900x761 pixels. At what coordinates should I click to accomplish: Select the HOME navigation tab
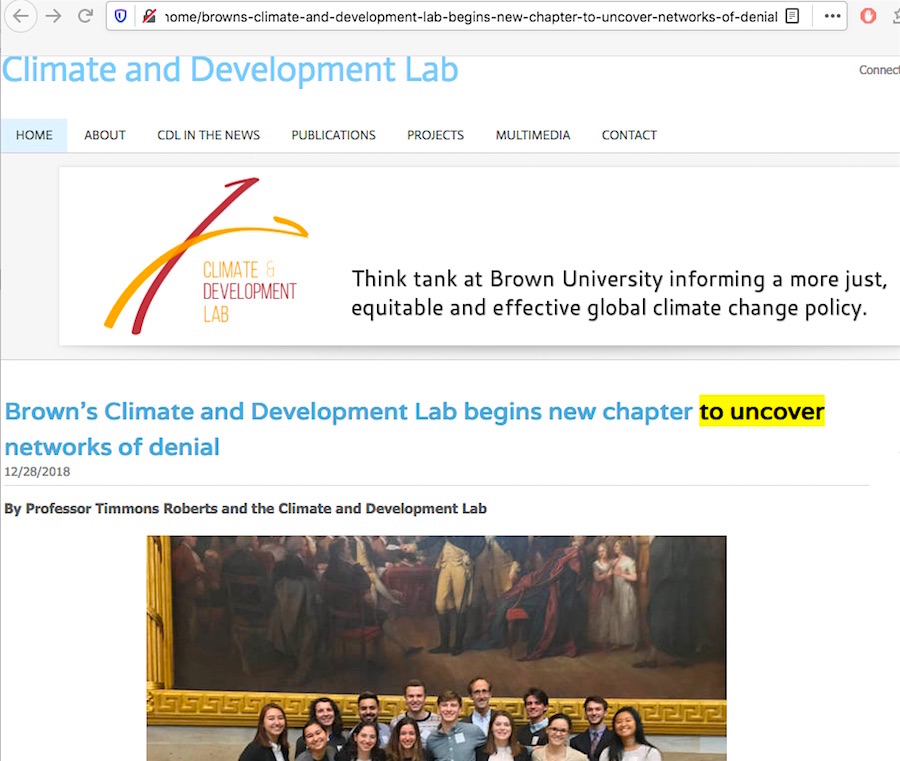click(x=34, y=135)
